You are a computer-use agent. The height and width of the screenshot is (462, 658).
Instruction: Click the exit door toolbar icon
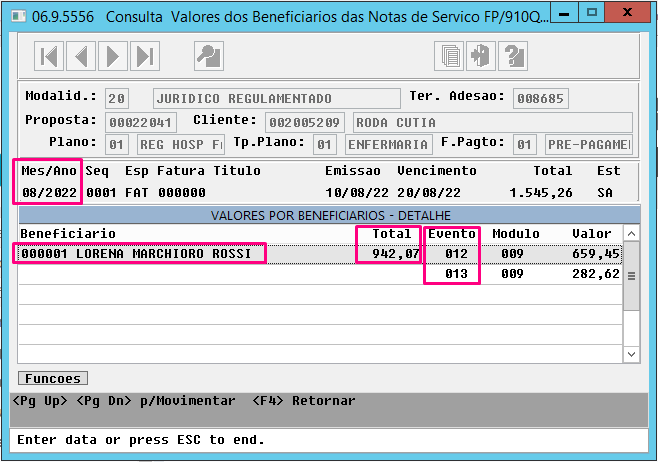click(x=481, y=56)
